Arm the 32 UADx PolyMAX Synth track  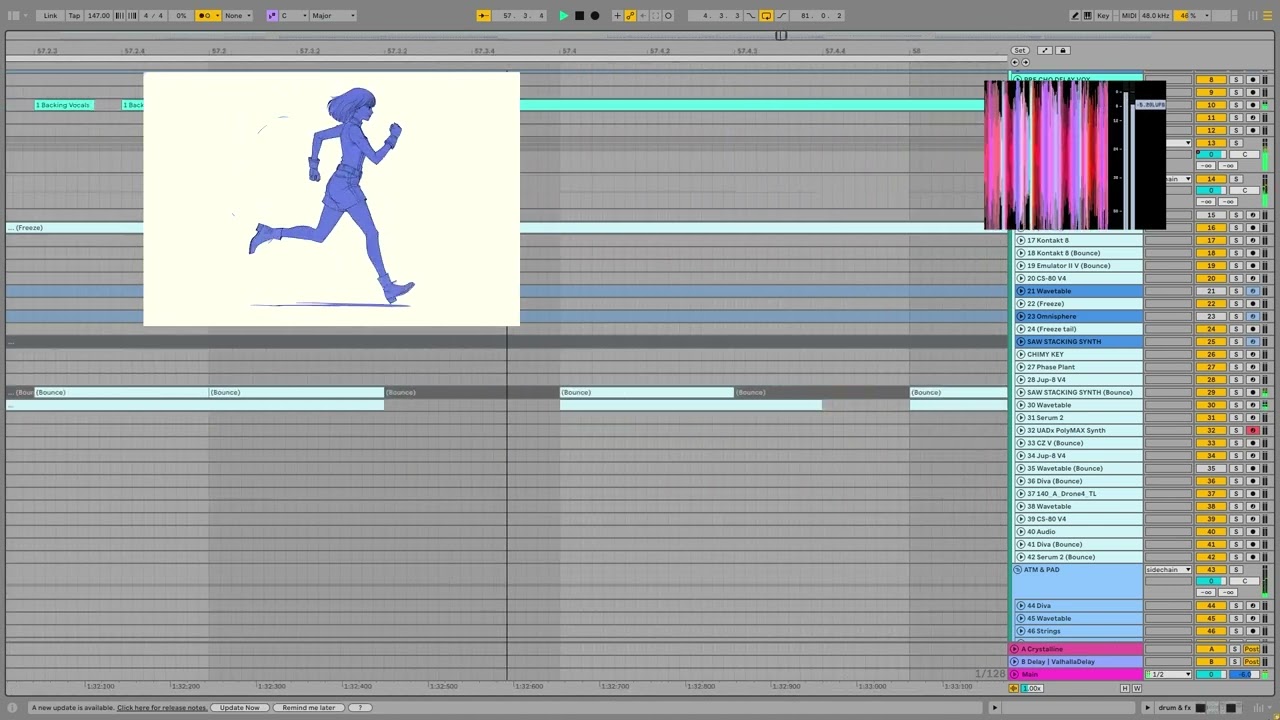click(x=1252, y=430)
